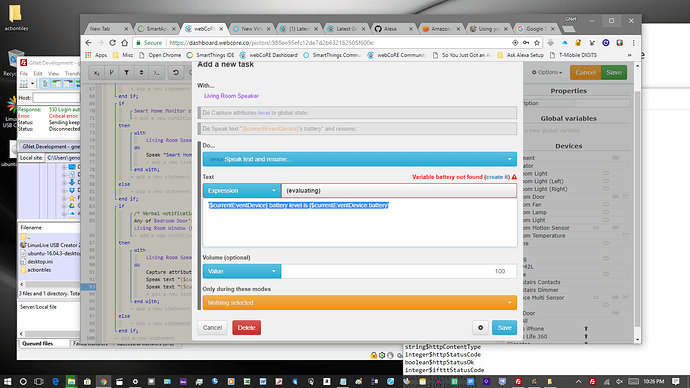
Task: Expand the Nothing selected modes dropdown
Action: click(360, 303)
